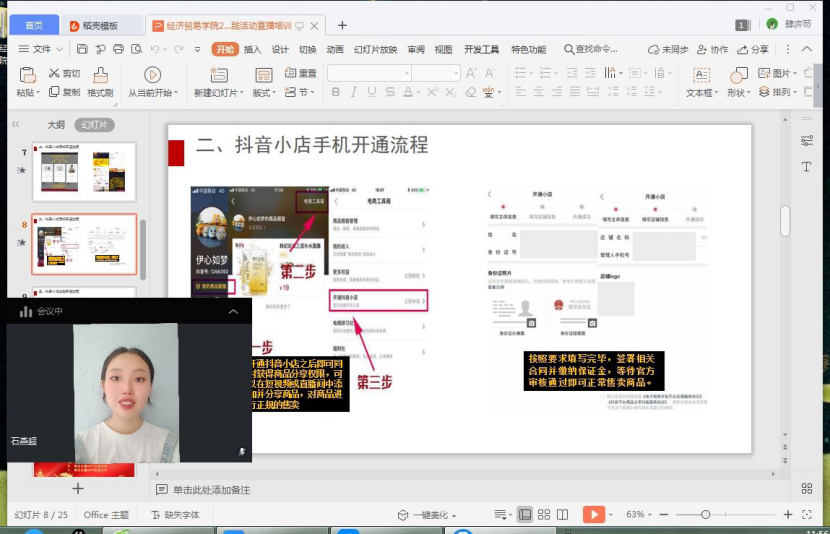
Task: Play slideshow with orange play button
Action: (x=594, y=514)
